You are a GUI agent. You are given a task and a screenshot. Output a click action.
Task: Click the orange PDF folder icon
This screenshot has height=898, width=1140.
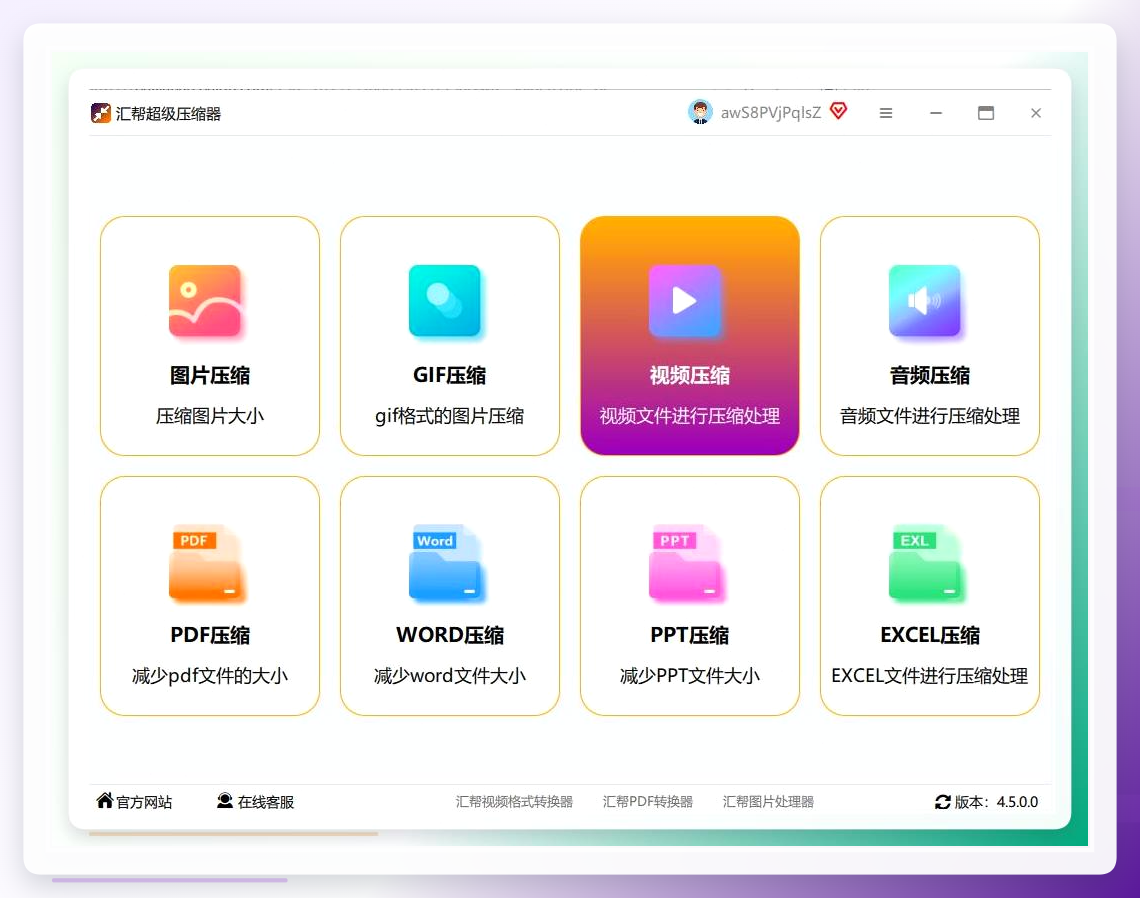pos(206,564)
